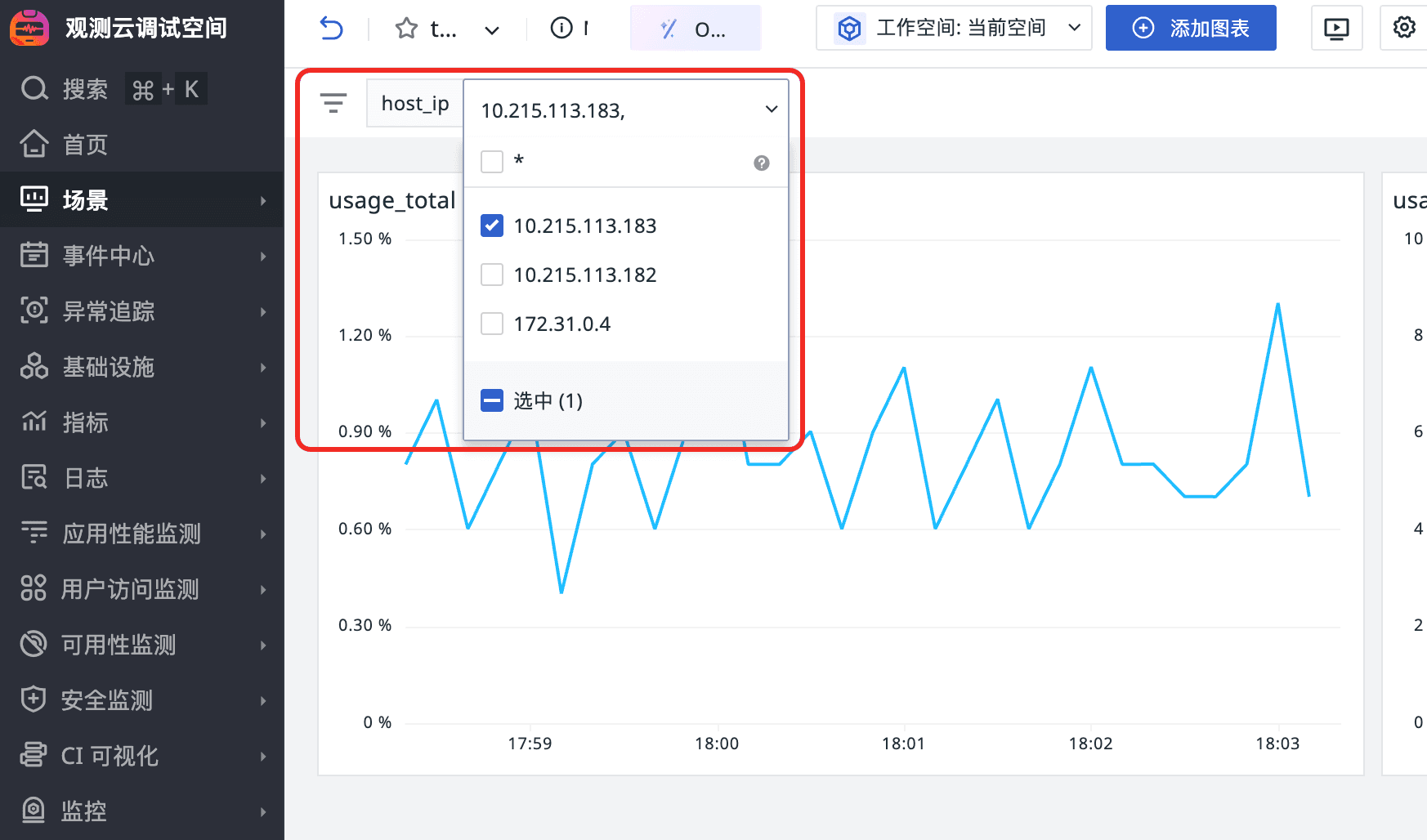The height and width of the screenshot is (840, 1427).
Task: Click the info circle icon
Action: click(x=561, y=29)
